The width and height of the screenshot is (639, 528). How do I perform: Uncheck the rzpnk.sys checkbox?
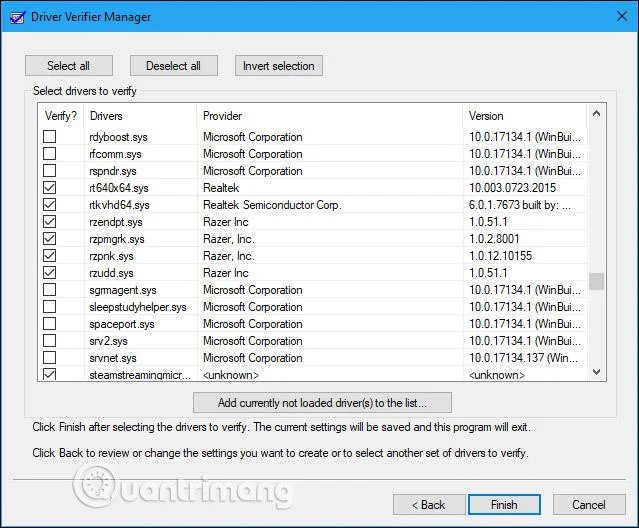[50, 256]
